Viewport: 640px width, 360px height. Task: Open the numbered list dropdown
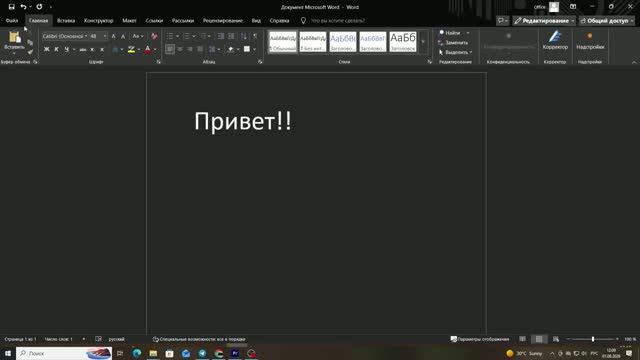pos(193,36)
